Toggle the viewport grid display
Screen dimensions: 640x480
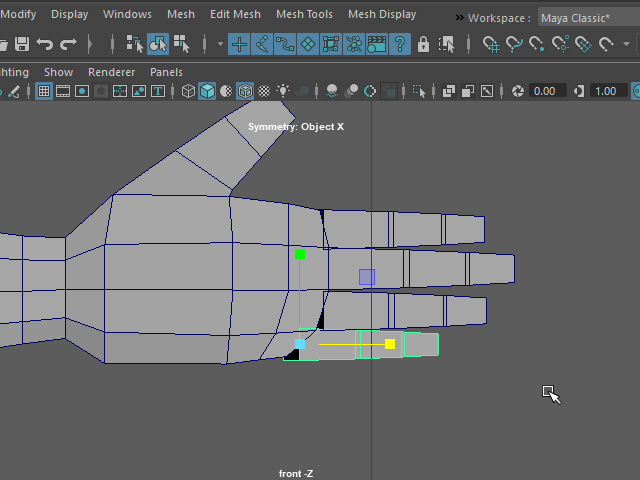click(x=44, y=91)
